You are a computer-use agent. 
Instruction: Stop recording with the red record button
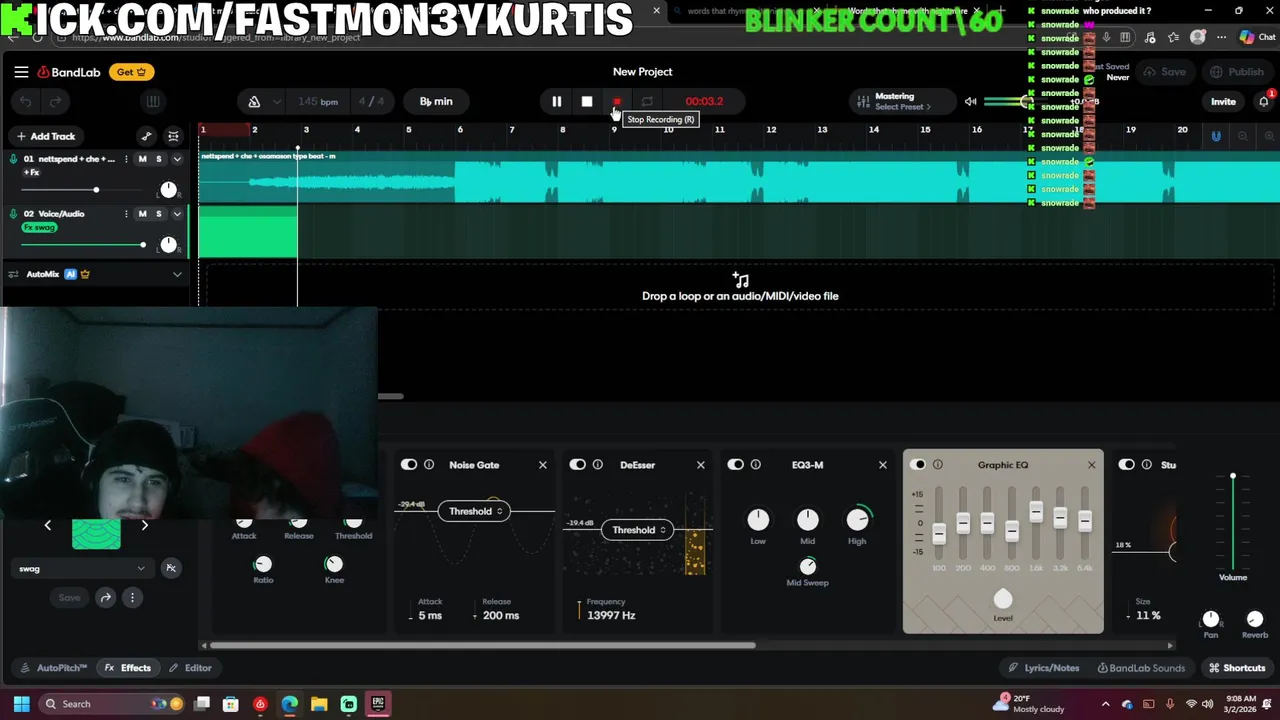pyautogui.click(x=617, y=101)
